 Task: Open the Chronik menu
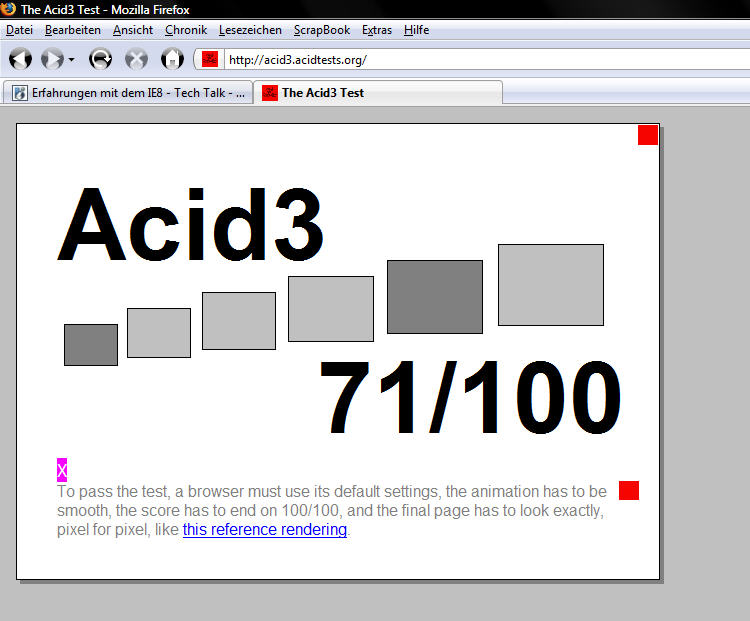pyautogui.click(x=186, y=30)
